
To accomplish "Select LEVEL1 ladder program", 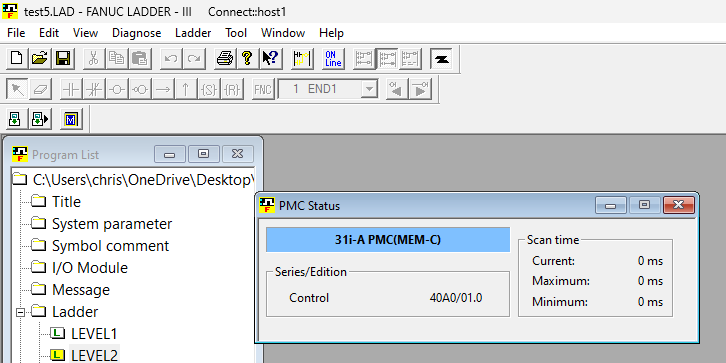I will coord(94,333).
